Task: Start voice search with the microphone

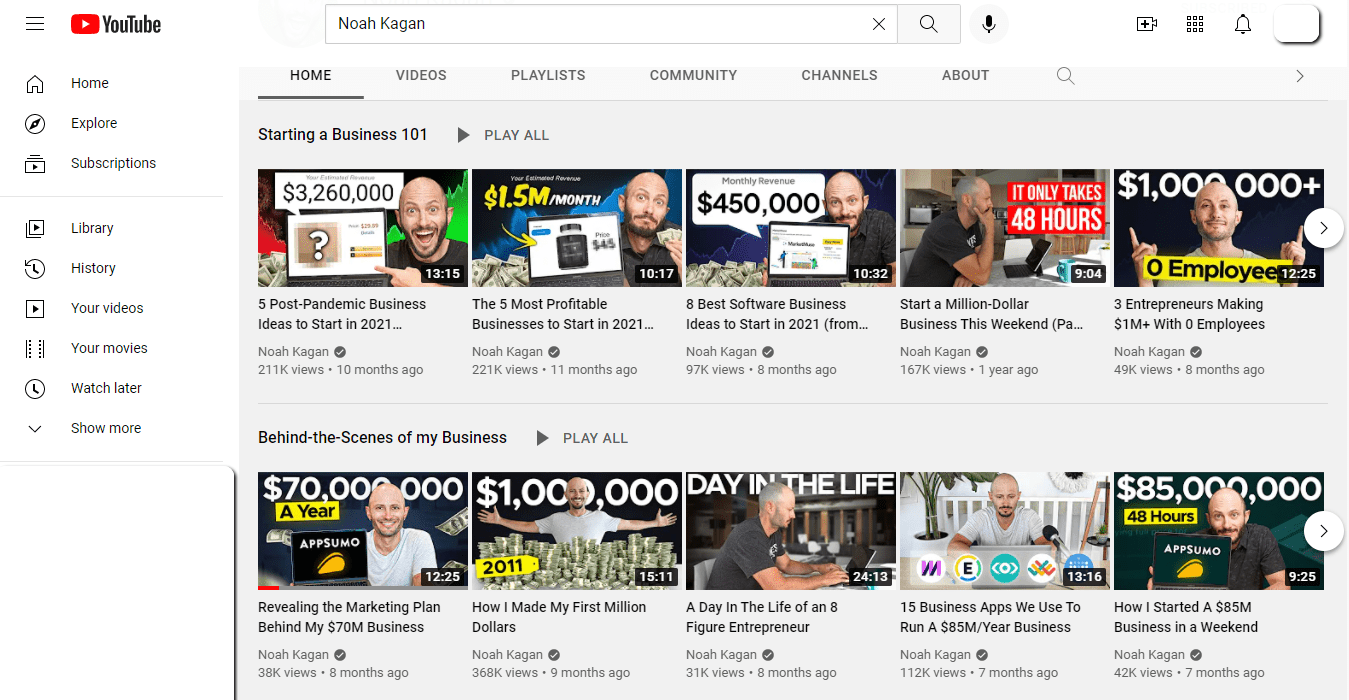Action: [989, 24]
